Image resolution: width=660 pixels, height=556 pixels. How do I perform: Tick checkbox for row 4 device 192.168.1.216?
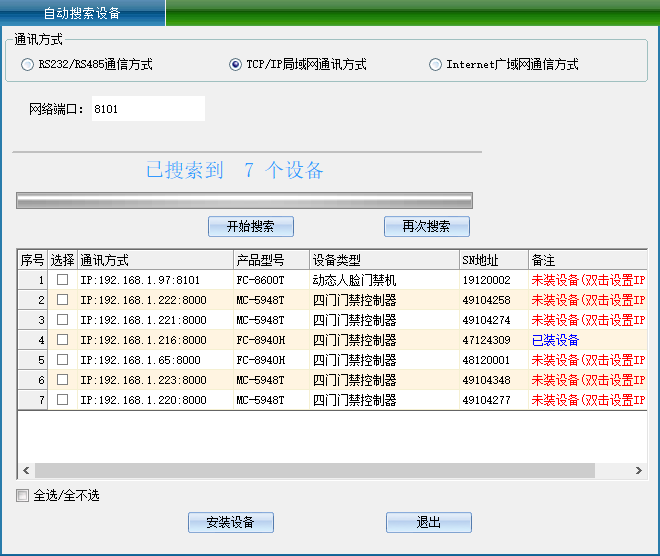(62, 340)
